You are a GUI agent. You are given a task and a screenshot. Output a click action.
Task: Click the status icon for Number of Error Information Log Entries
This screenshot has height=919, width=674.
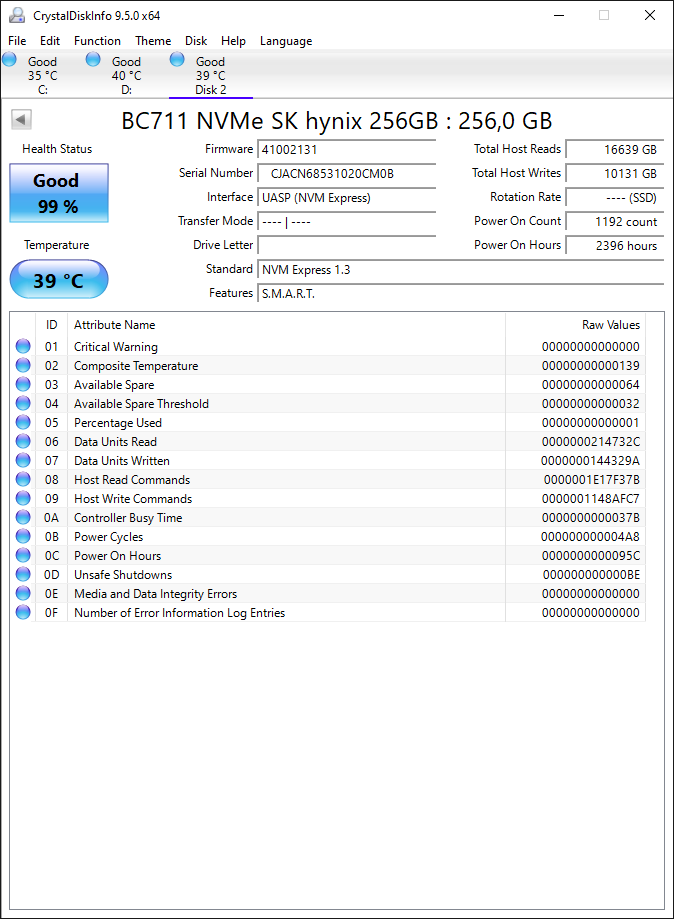click(x=23, y=612)
